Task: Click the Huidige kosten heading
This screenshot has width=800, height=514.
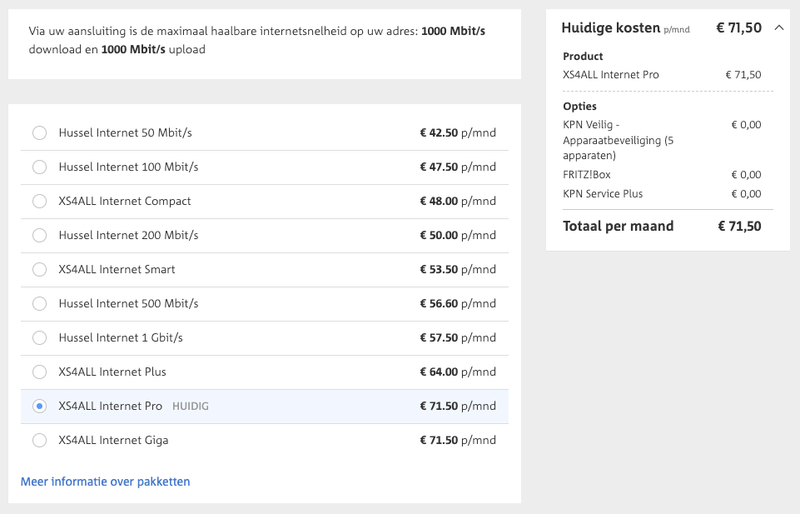Action: pyautogui.click(x=611, y=28)
